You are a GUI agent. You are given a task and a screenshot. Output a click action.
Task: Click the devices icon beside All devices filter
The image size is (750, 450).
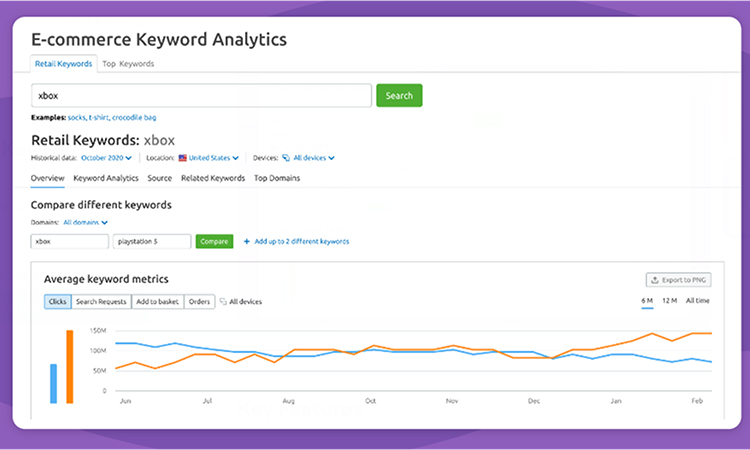click(285, 158)
